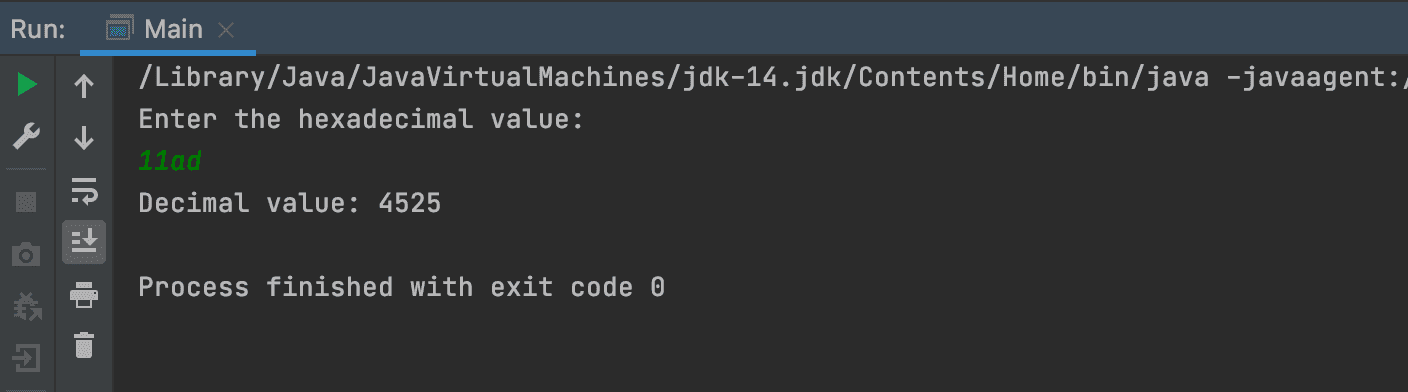Toggle soft-wrap for the console output
The image size is (1408, 392).
[85, 190]
